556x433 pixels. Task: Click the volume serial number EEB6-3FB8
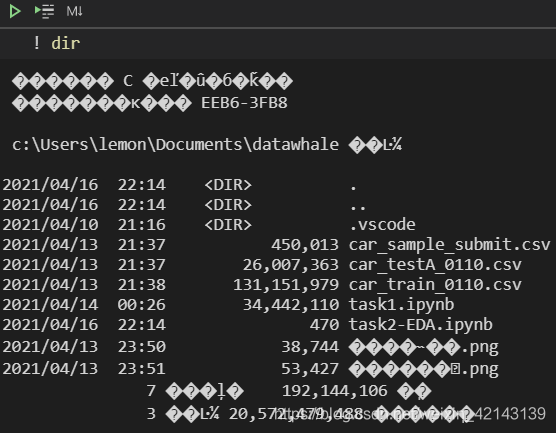pyautogui.click(x=244, y=103)
